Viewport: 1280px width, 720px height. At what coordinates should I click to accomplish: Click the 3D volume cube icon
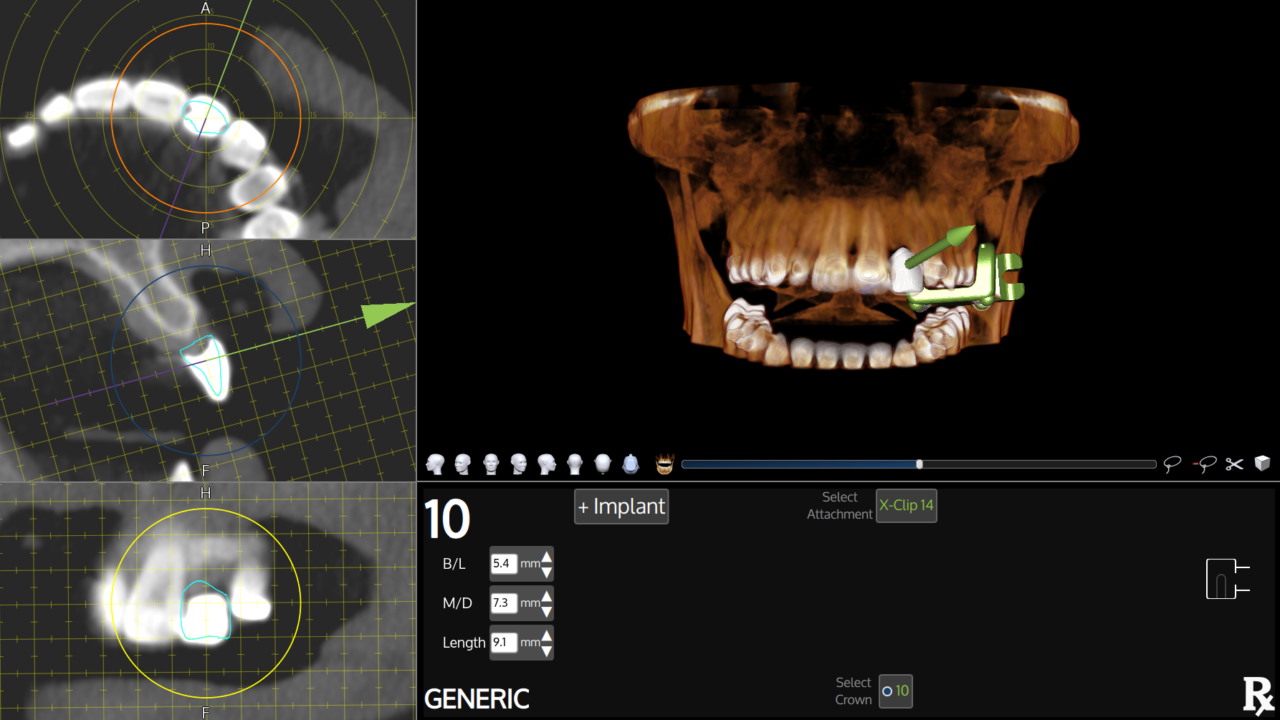click(1261, 463)
